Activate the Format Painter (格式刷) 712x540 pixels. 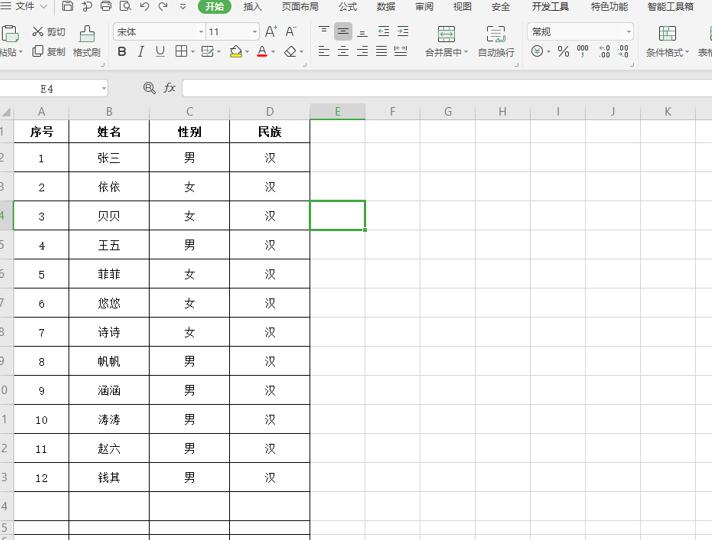(x=87, y=41)
